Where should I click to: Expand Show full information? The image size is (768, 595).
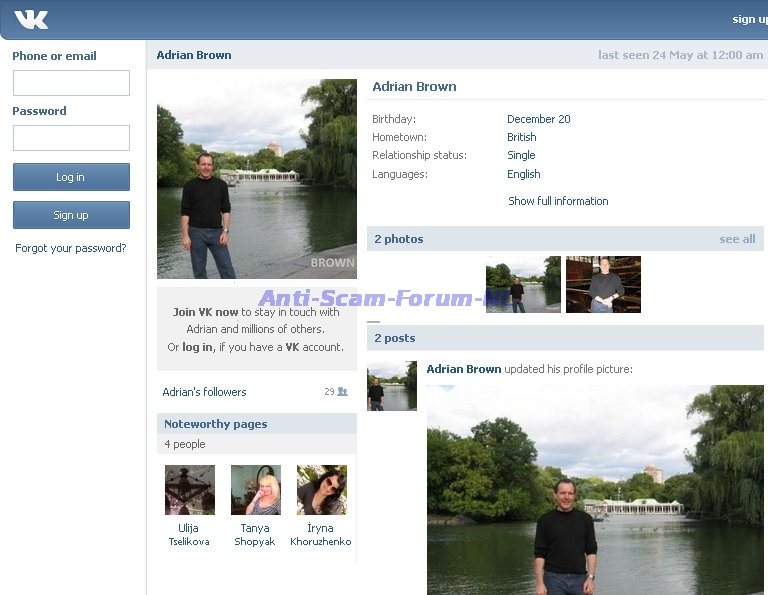[x=557, y=201]
